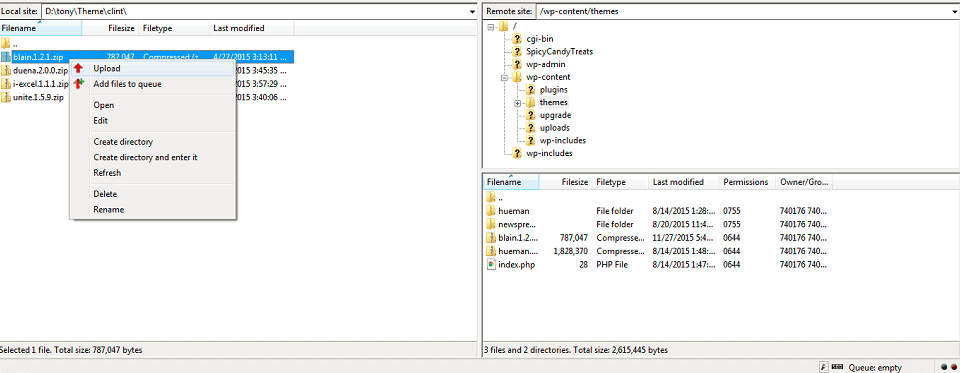The image size is (960, 373).
Task: Click the Queue: empty status text
Action: point(875,367)
